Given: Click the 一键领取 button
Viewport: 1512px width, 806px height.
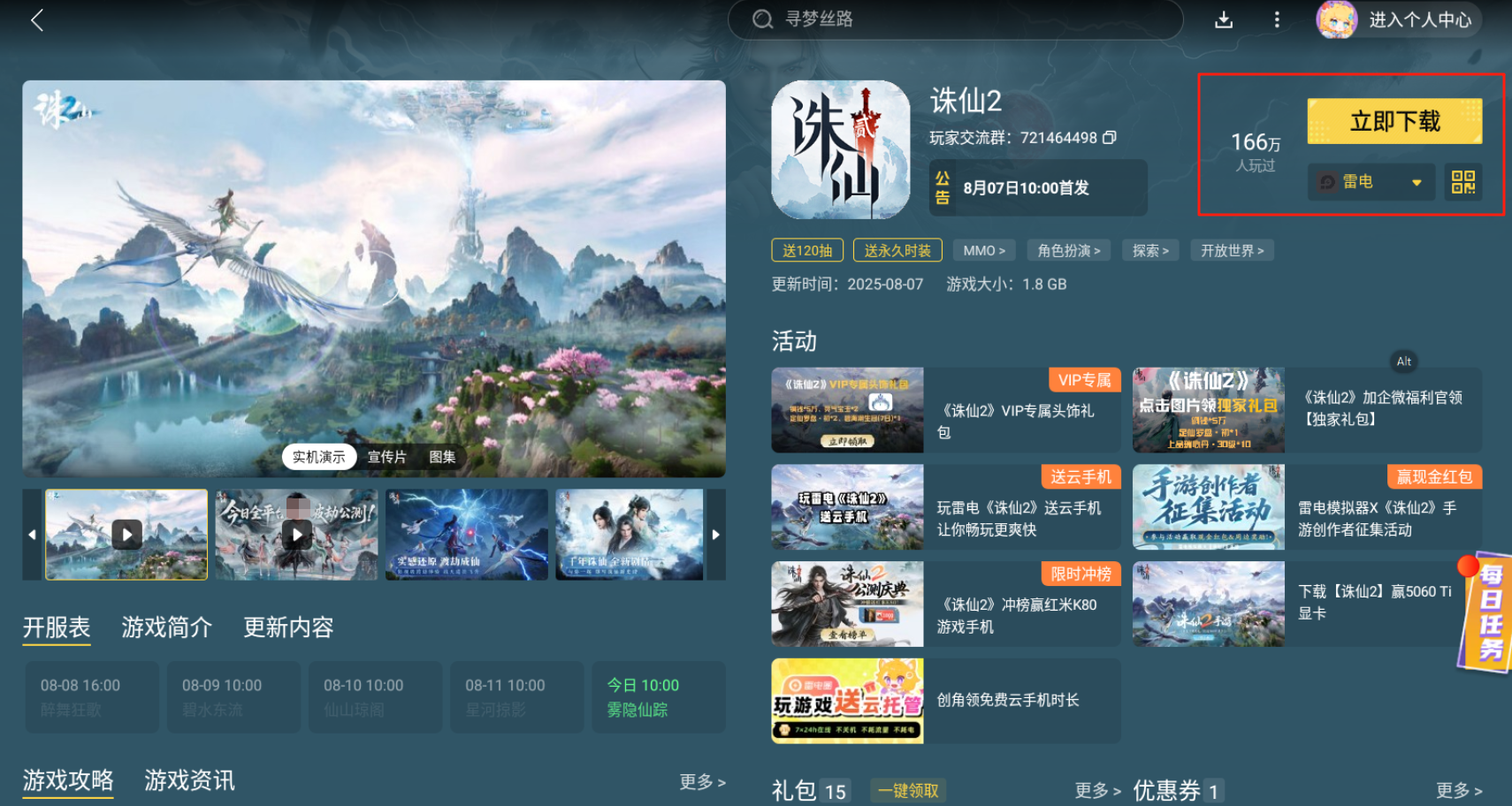Looking at the screenshot, I should click(908, 790).
